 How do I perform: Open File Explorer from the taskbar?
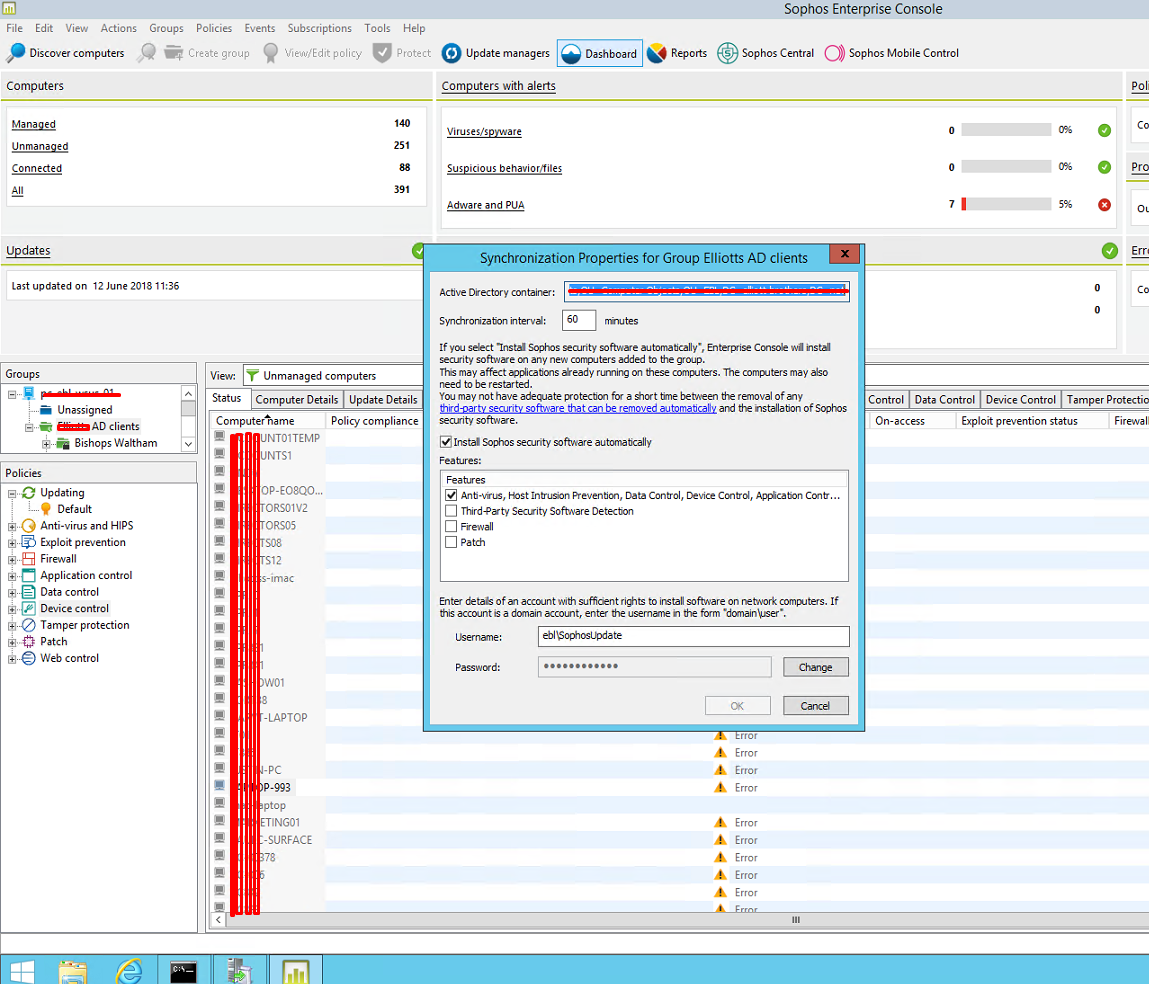pos(73,972)
